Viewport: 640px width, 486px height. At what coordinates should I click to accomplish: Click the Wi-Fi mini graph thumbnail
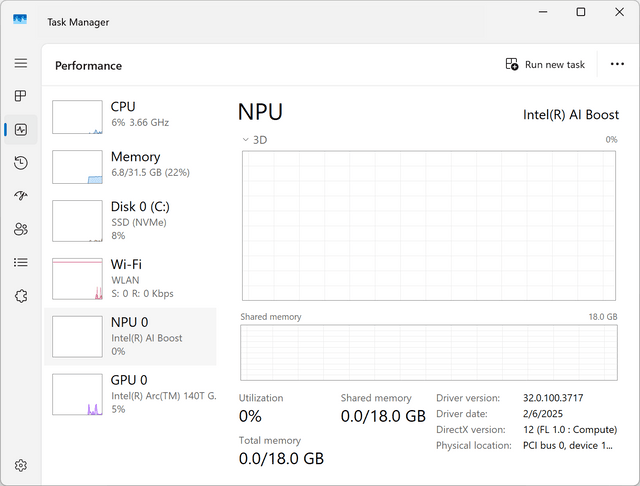(x=77, y=279)
